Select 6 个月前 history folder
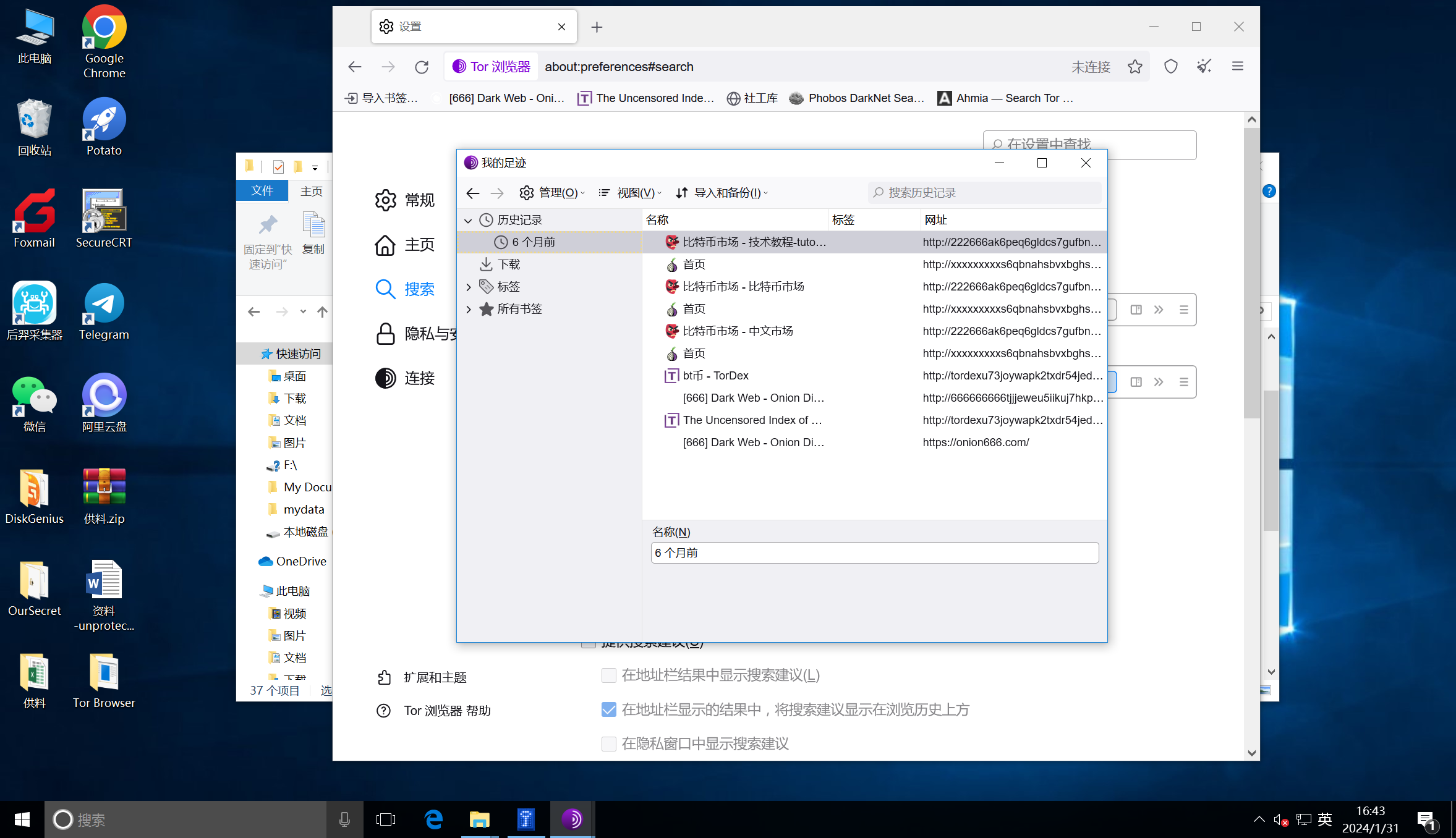 pos(549,242)
